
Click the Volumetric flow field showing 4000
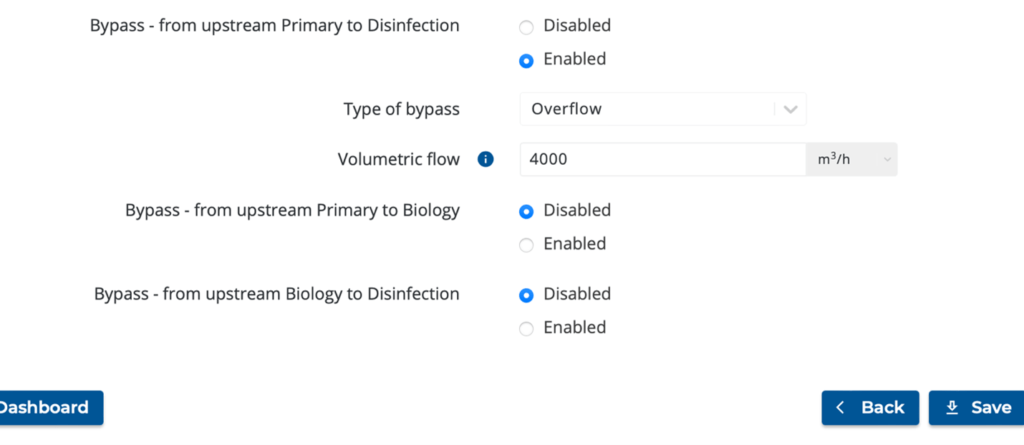[663, 159]
